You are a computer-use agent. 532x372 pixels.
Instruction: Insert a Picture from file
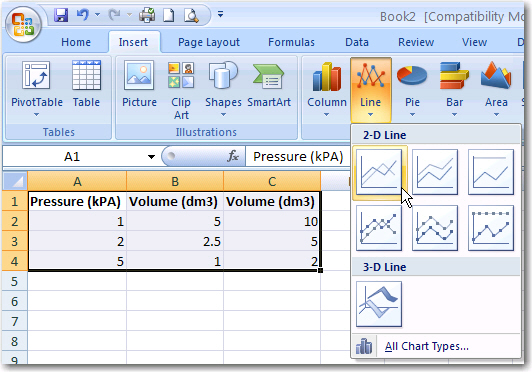click(x=139, y=84)
